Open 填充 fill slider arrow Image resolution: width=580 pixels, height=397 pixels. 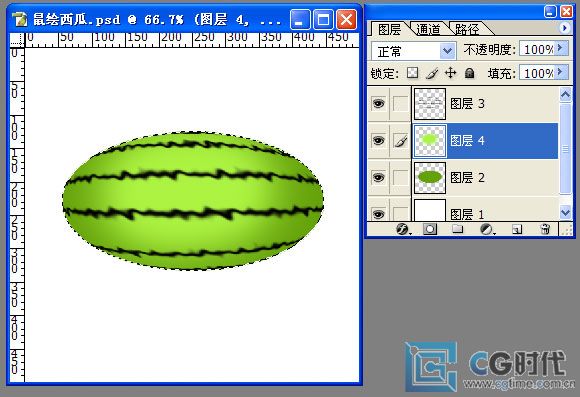pos(561,72)
